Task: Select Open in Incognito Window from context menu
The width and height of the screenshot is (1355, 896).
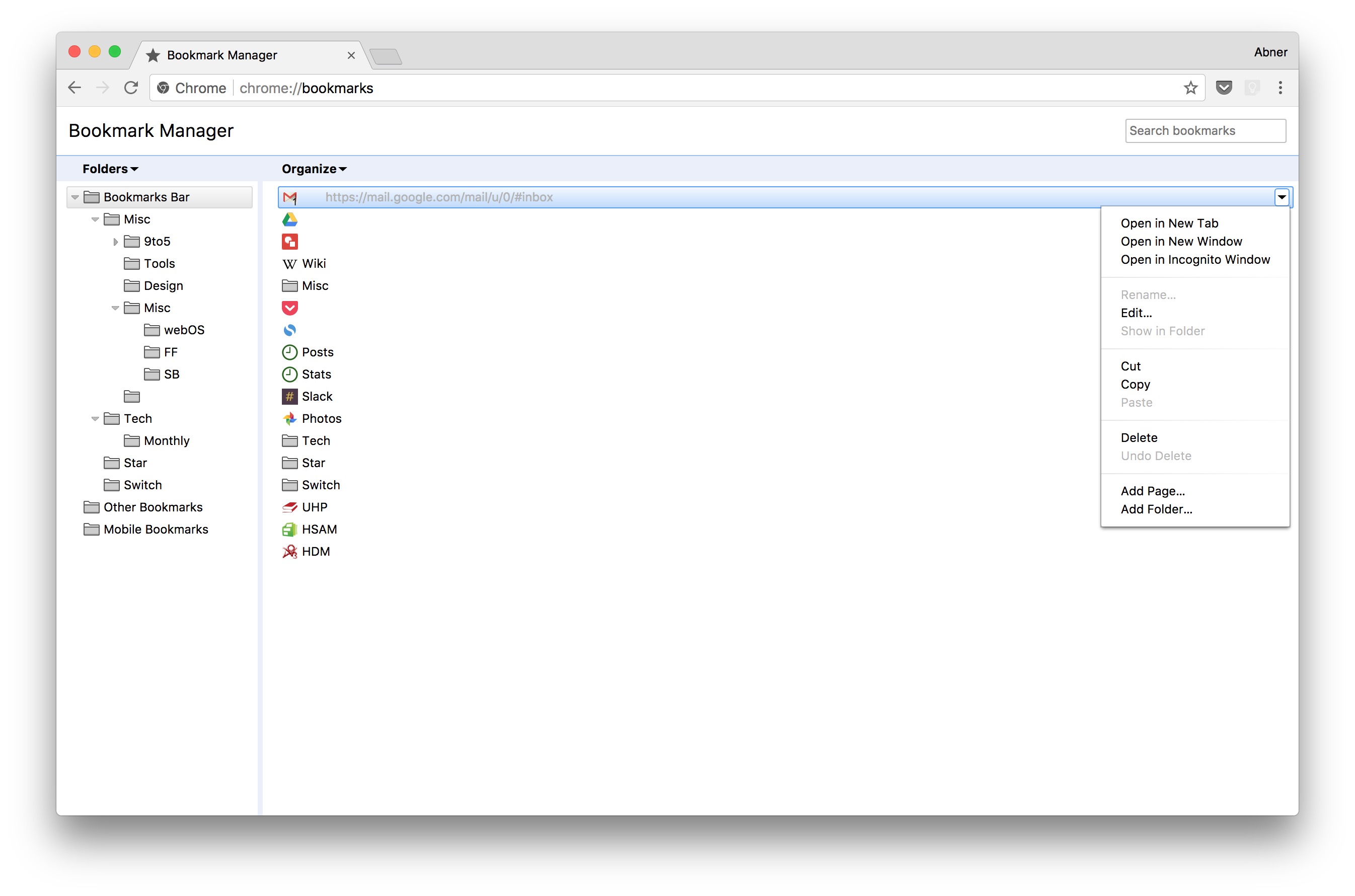Action: point(1195,259)
